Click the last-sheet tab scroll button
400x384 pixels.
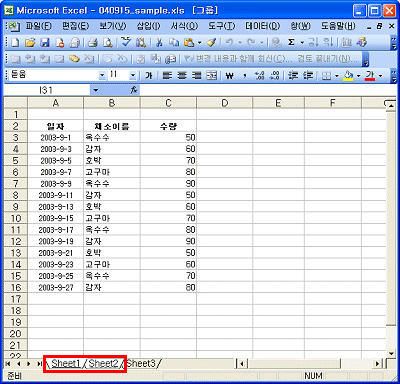[x=40, y=364]
